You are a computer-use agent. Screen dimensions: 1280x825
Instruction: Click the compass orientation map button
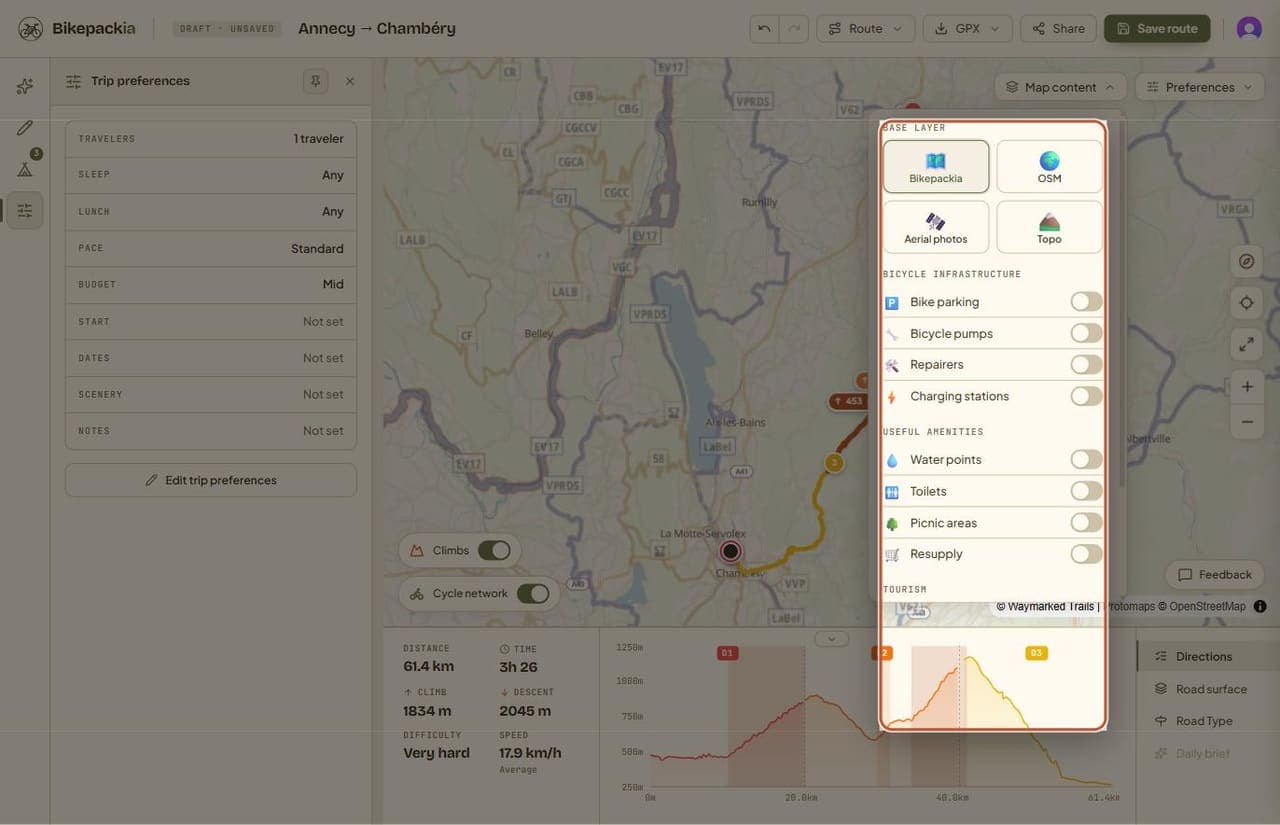click(1246, 261)
